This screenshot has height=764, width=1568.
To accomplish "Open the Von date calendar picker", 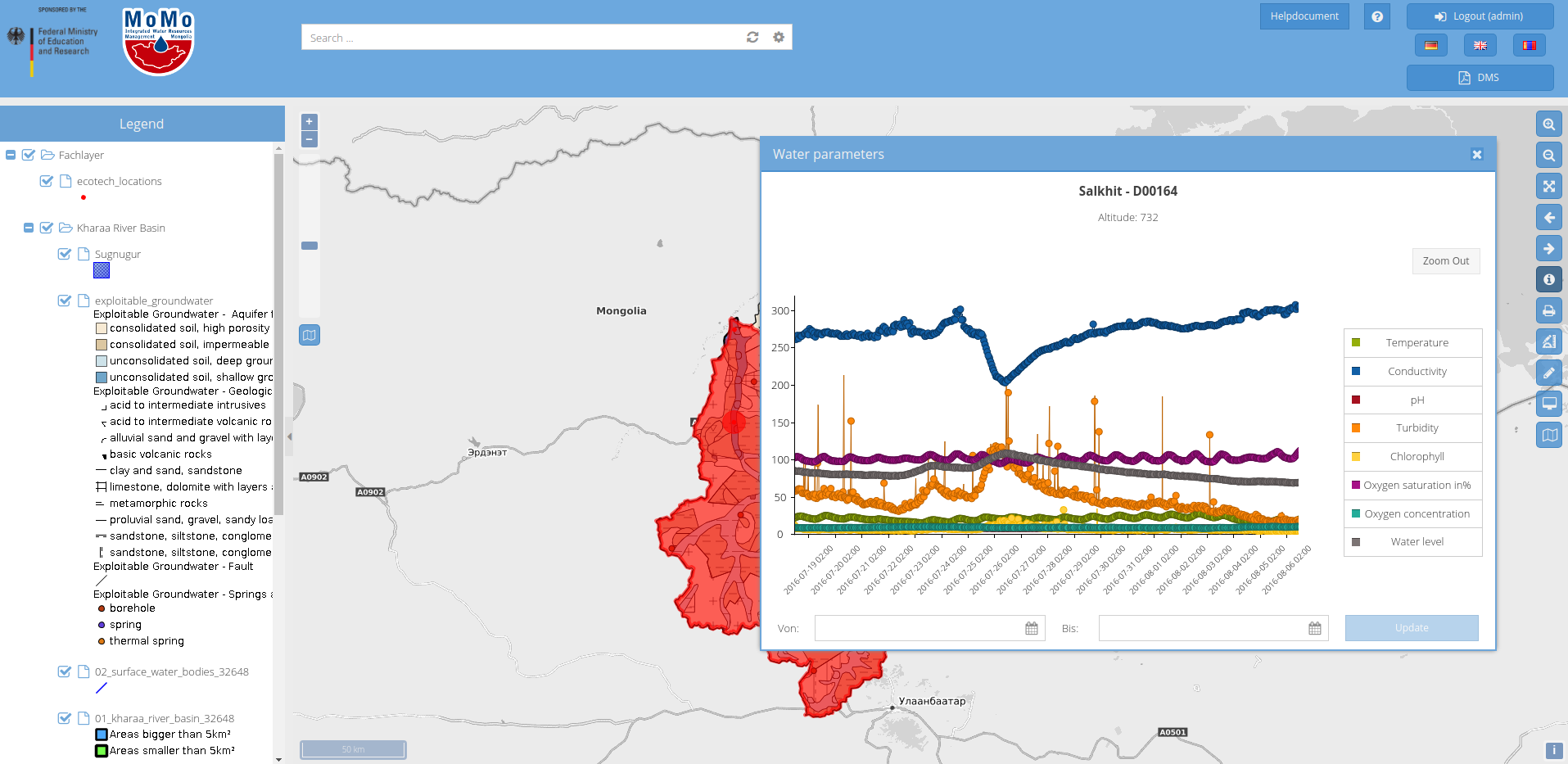I will pos(1032,628).
